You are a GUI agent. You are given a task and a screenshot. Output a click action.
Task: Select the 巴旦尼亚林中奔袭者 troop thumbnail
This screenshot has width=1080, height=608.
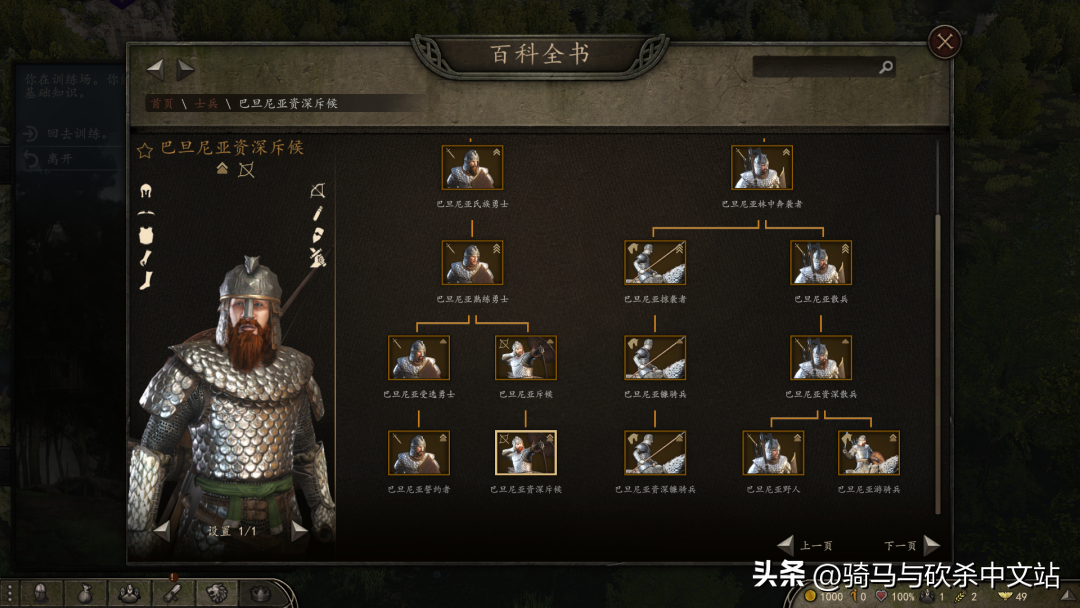coord(762,167)
